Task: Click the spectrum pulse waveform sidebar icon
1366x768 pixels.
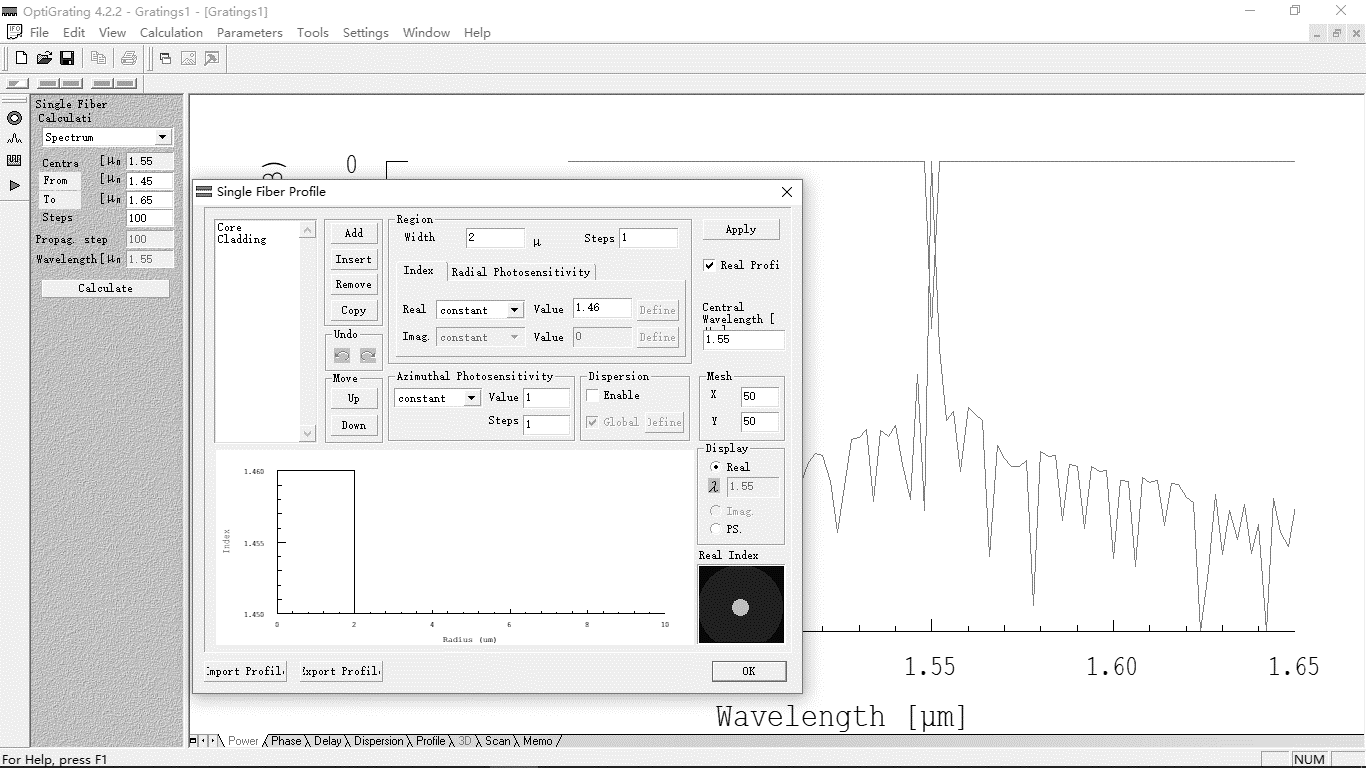Action: pos(14,139)
